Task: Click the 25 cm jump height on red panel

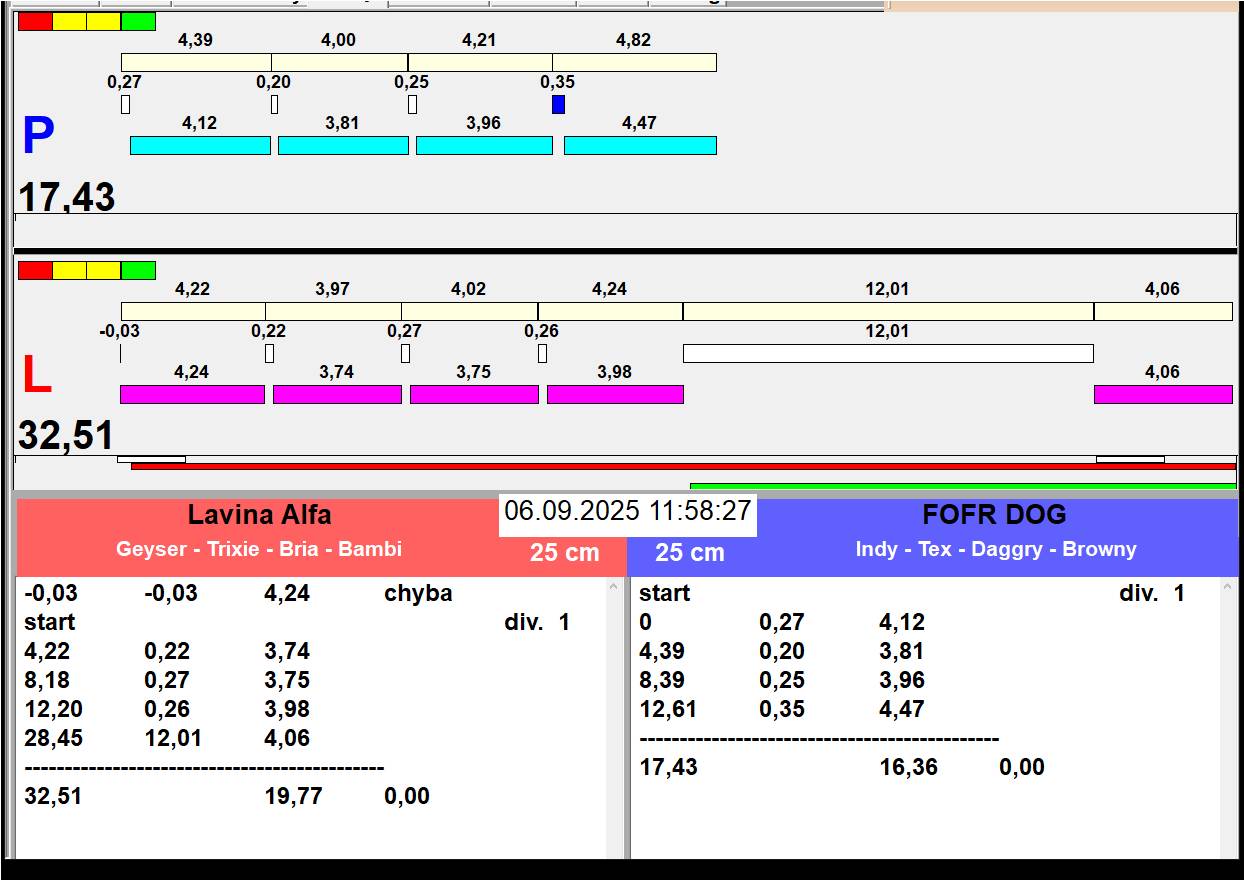Action: tap(564, 553)
